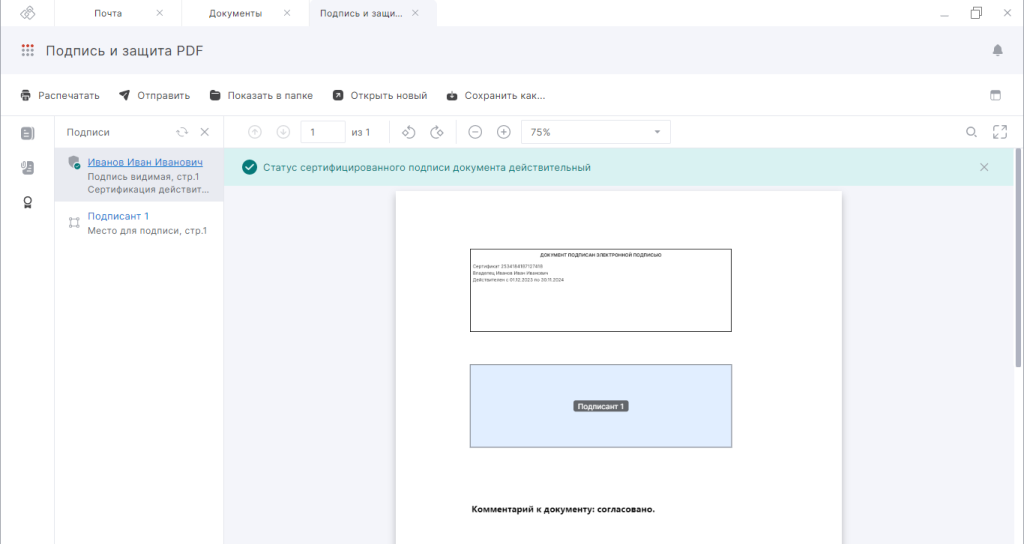Select the Подпись и защита tab

361,13
